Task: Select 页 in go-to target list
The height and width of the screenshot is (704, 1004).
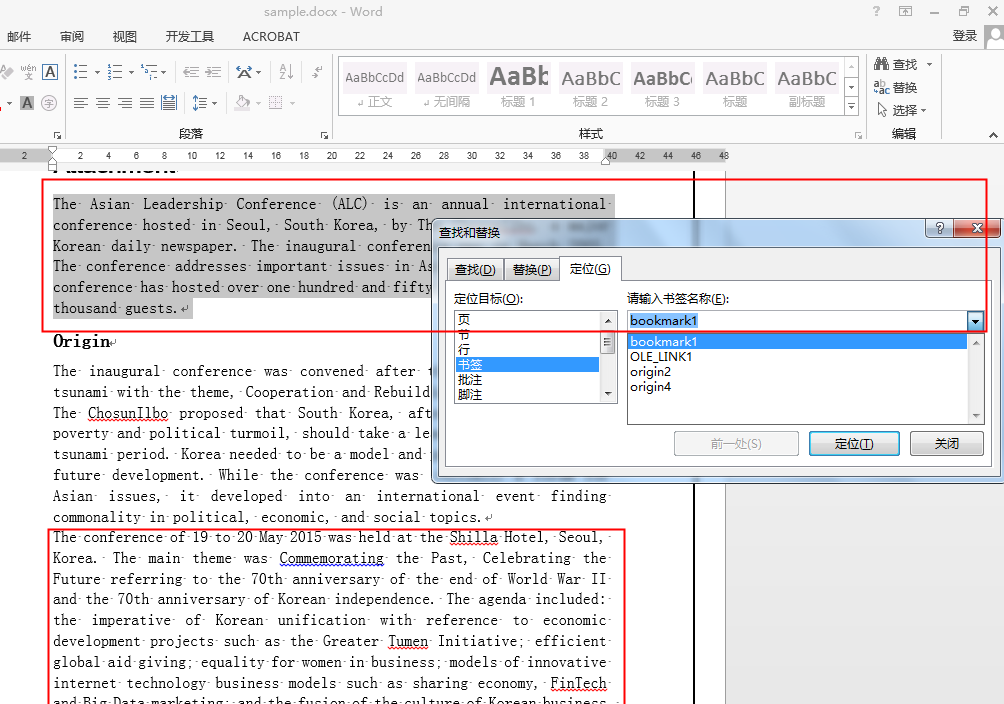Action: tap(527, 319)
